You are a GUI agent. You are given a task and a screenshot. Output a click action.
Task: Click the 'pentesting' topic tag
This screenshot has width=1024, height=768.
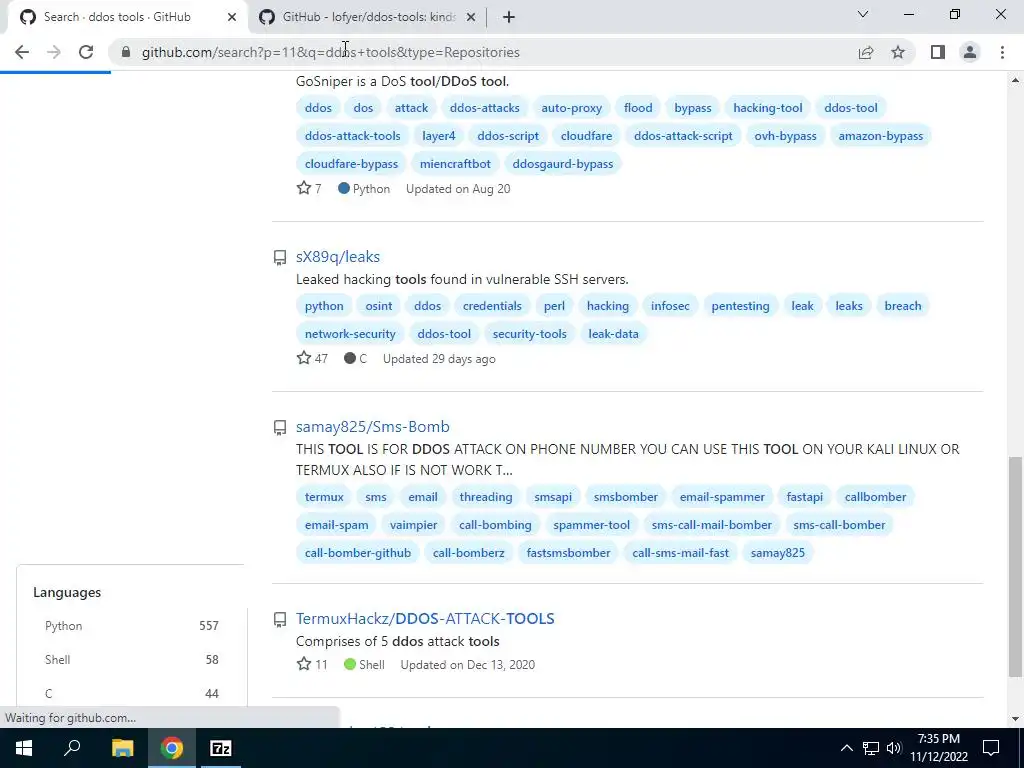(740, 306)
